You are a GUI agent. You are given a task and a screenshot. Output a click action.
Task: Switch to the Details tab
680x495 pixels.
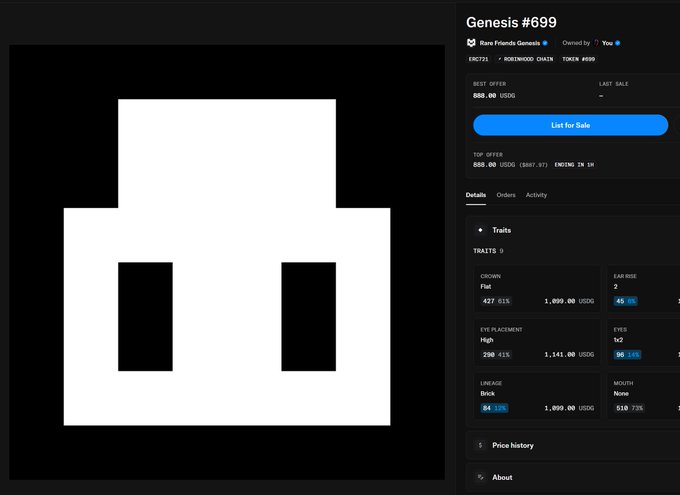[476, 195]
